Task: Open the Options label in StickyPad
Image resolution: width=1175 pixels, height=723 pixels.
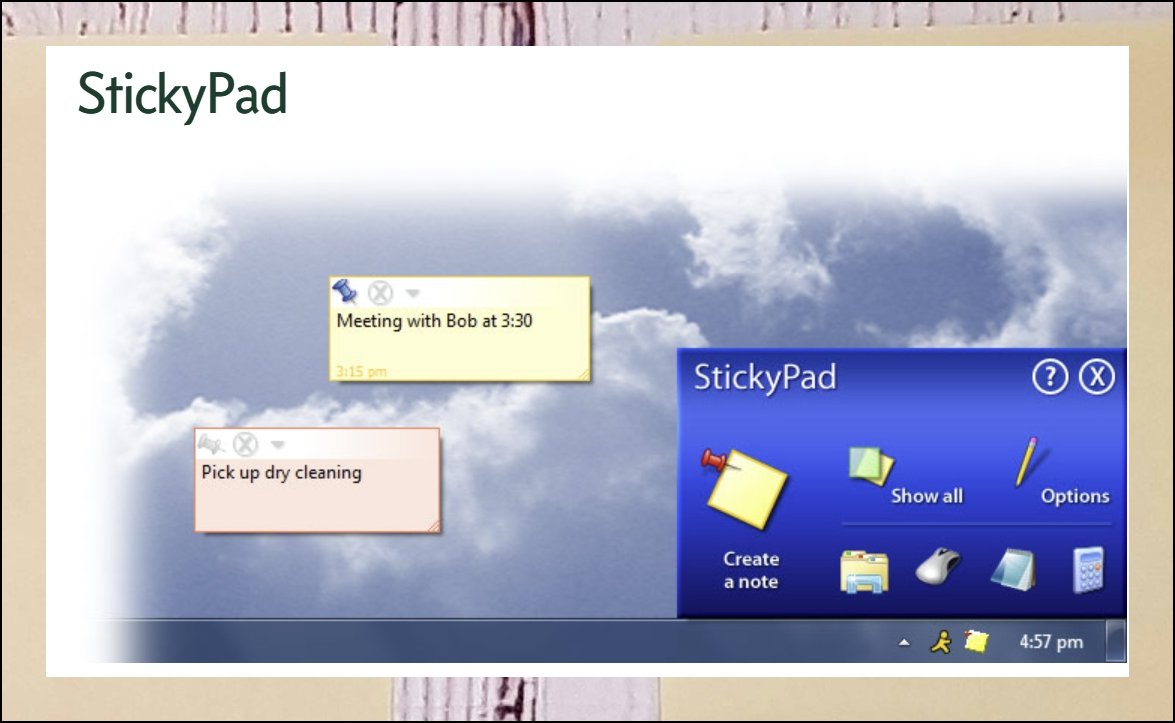Action: pos(1075,496)
